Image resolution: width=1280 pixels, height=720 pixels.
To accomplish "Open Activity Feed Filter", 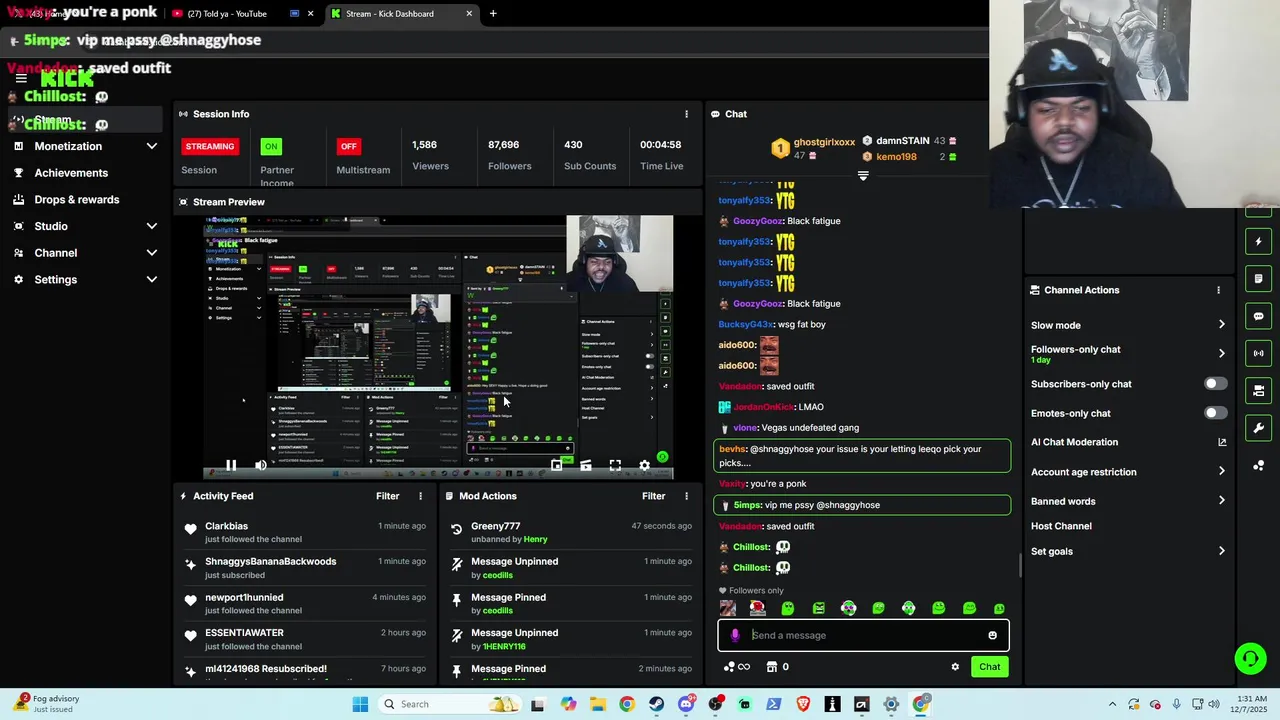I will coord(387,496).
